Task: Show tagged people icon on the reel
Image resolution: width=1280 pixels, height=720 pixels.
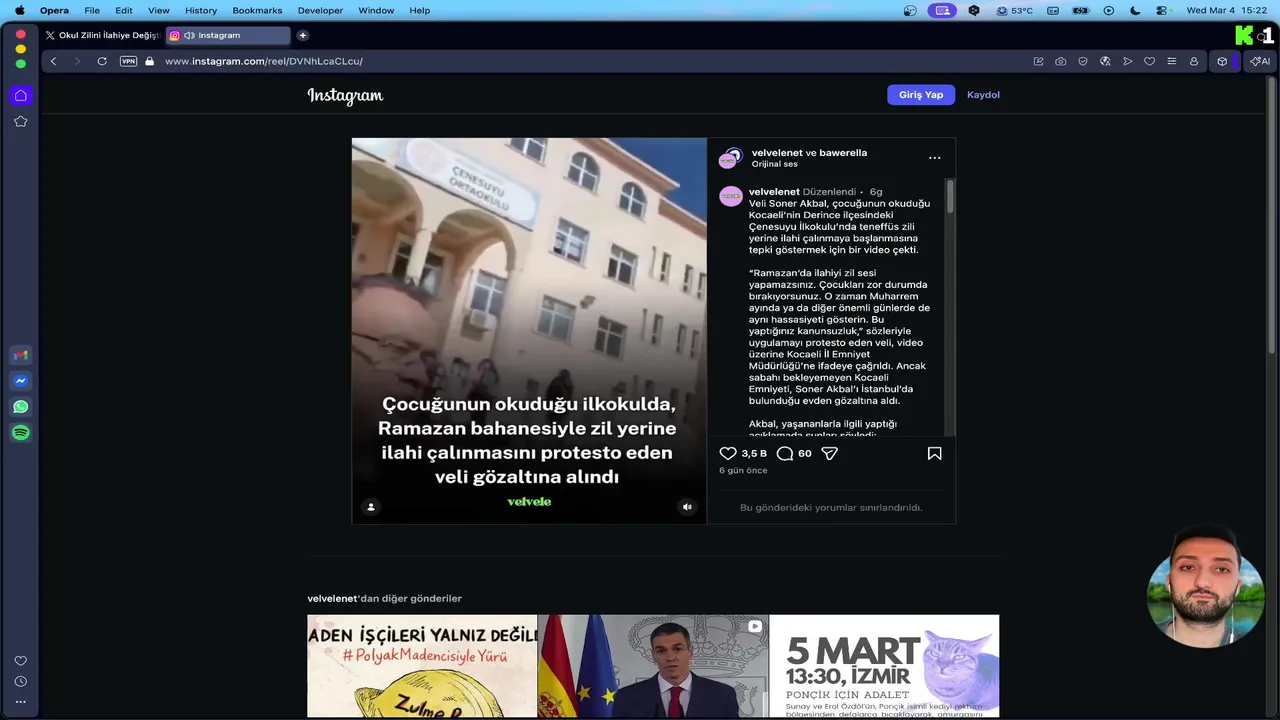Action: point(371,507)
